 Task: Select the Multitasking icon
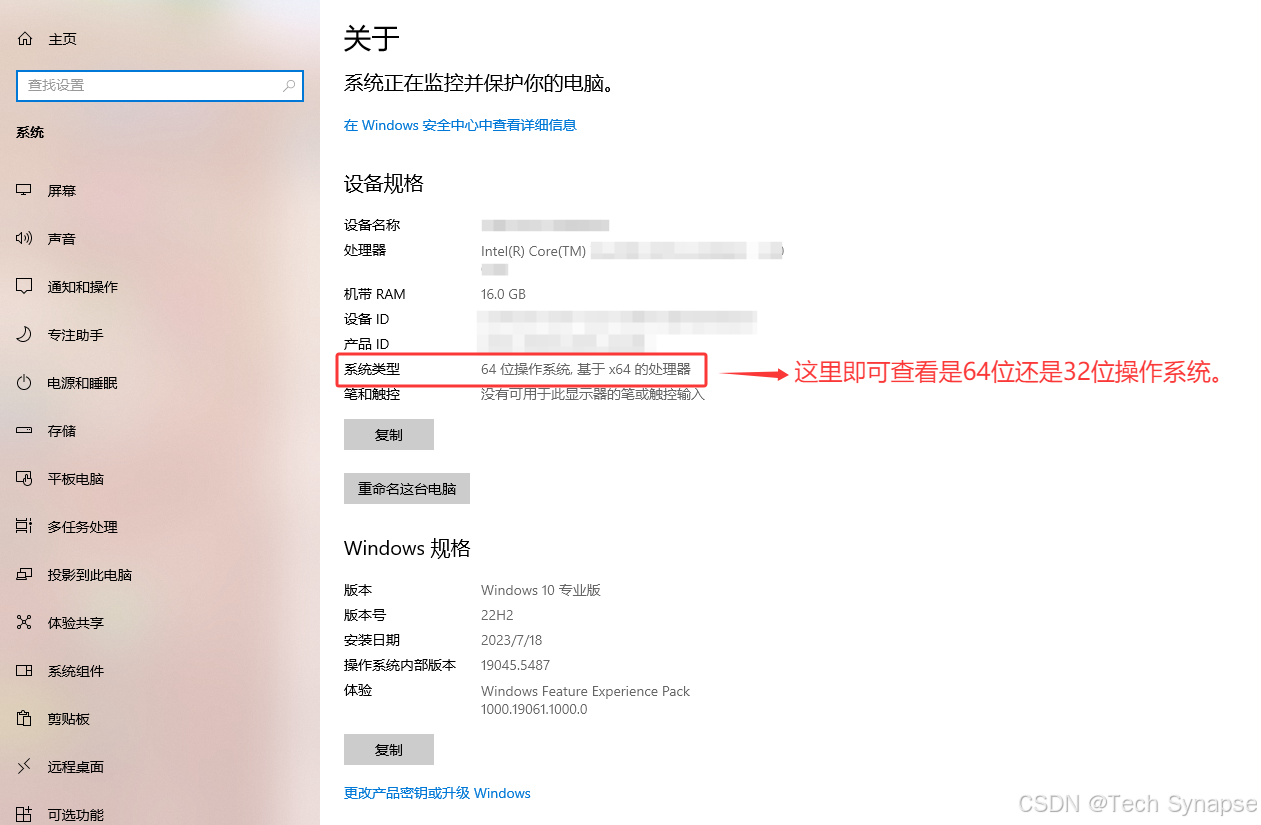point(25,526)
